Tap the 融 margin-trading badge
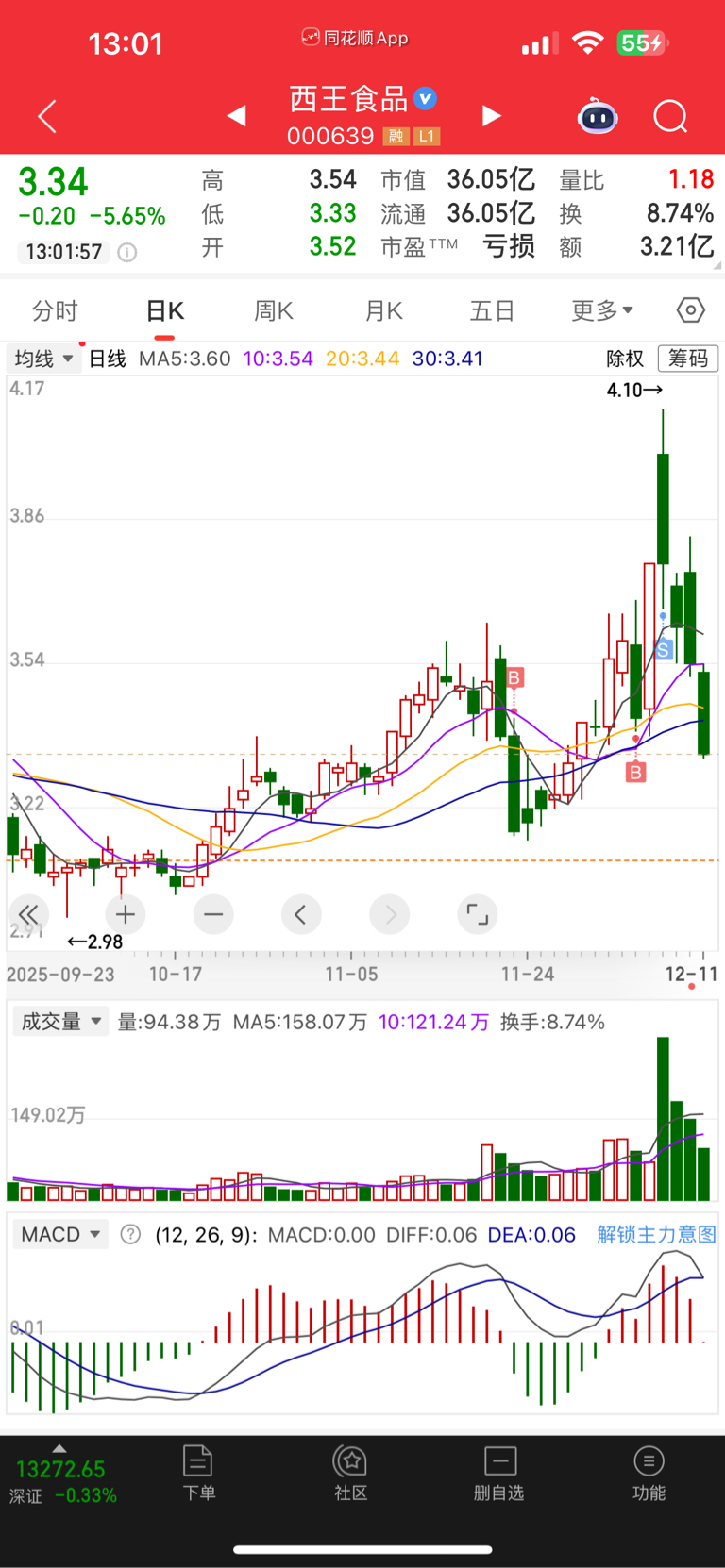 [396, 137]
